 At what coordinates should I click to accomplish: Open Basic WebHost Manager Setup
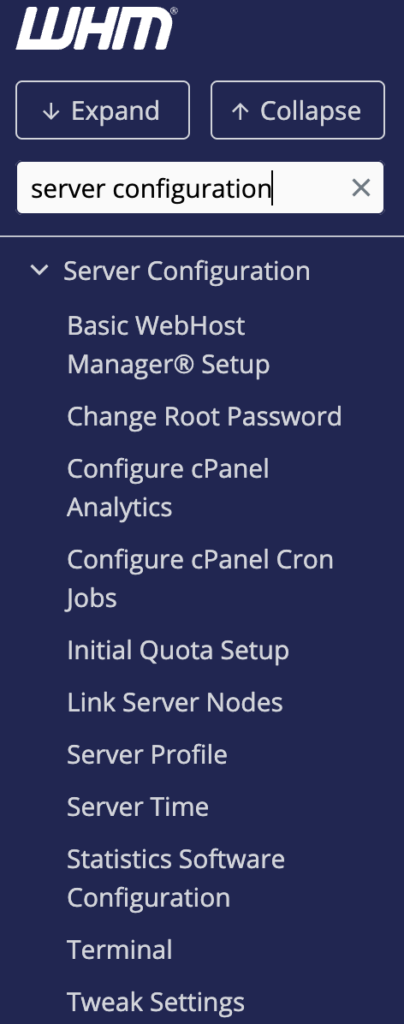point(168,345)
